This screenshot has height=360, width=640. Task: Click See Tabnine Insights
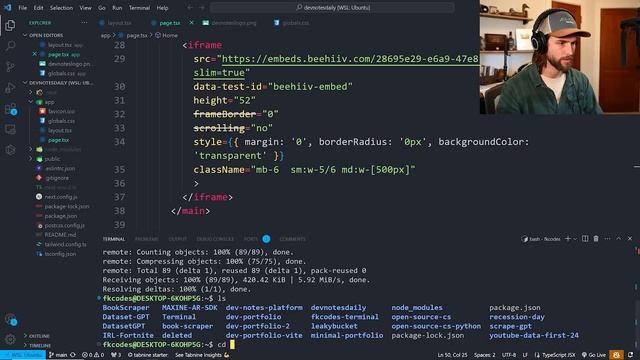click(202, 355)
